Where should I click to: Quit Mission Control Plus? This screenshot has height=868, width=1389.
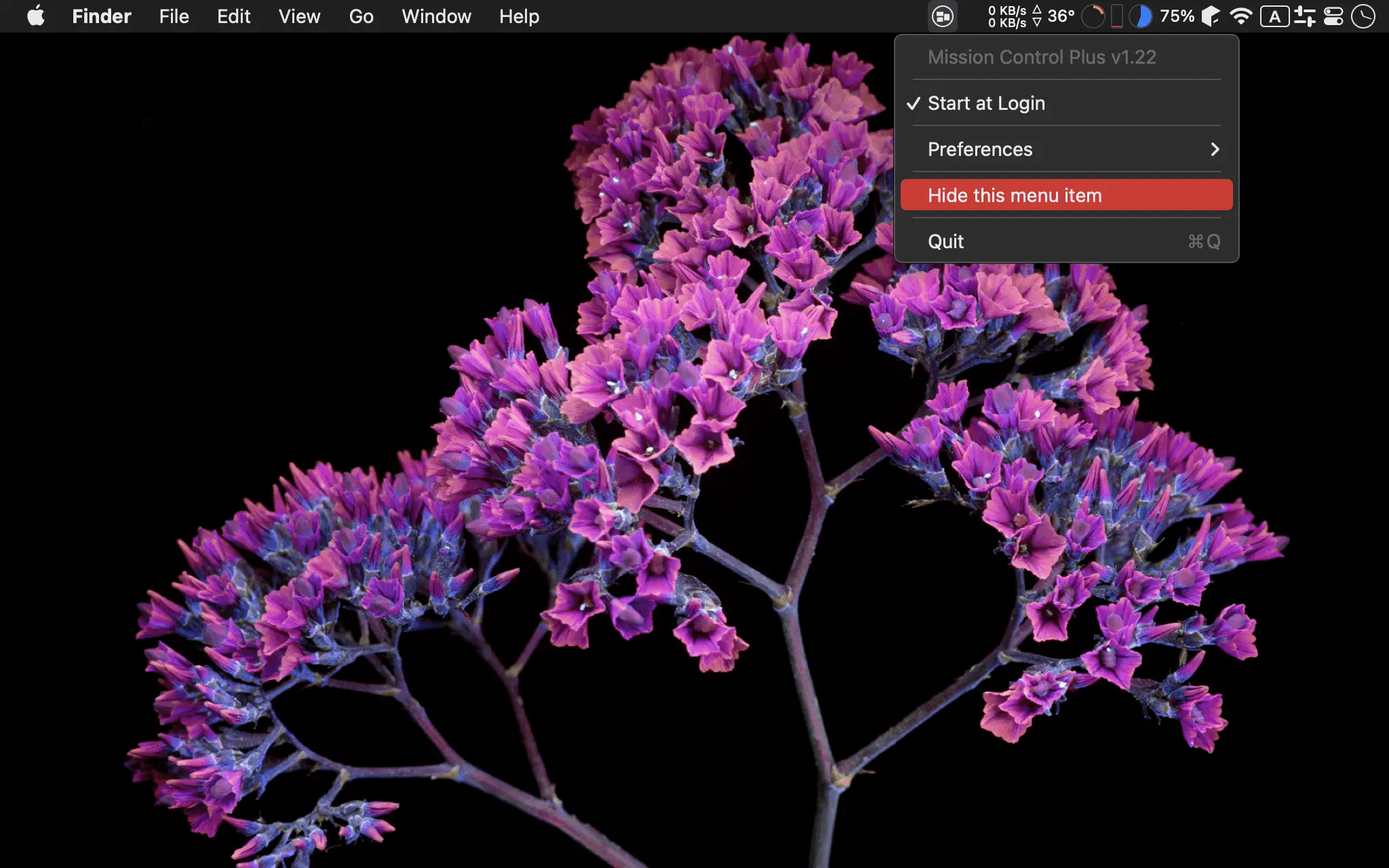pos(1066,241)
